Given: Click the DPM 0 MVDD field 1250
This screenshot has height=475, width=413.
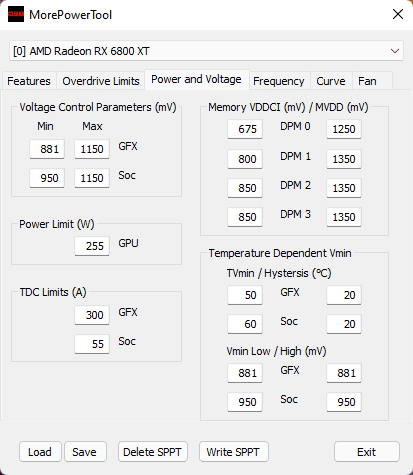Looking at the screenshot, I should point(344,129).
